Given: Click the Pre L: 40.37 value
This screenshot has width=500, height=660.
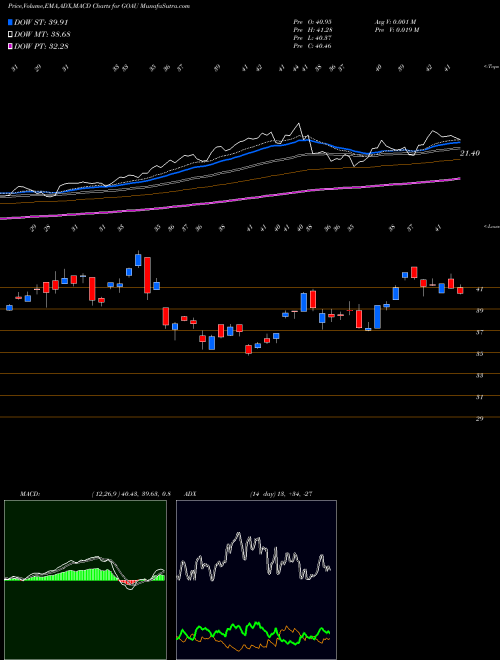Looking at the screenshot, I should (x=313, y=38).
